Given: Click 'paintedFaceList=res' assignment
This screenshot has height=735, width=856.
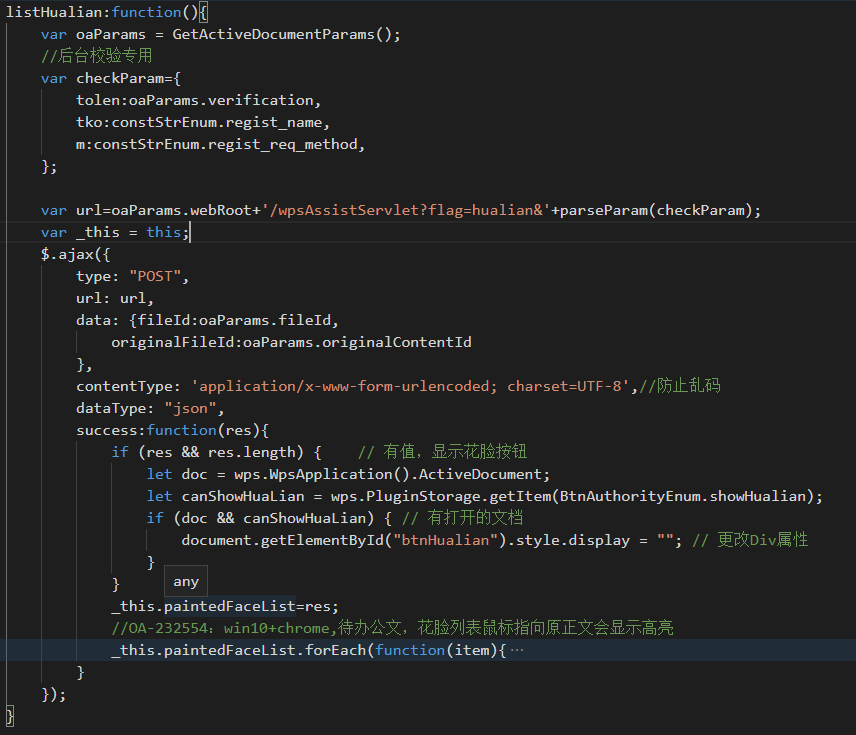Looking at the screenshot, I should pyautogui.click(x=247, y=606).
